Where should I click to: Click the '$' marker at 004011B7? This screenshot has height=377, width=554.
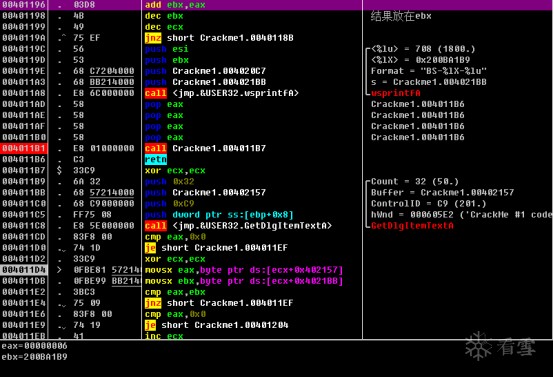[x=59, y=171]
